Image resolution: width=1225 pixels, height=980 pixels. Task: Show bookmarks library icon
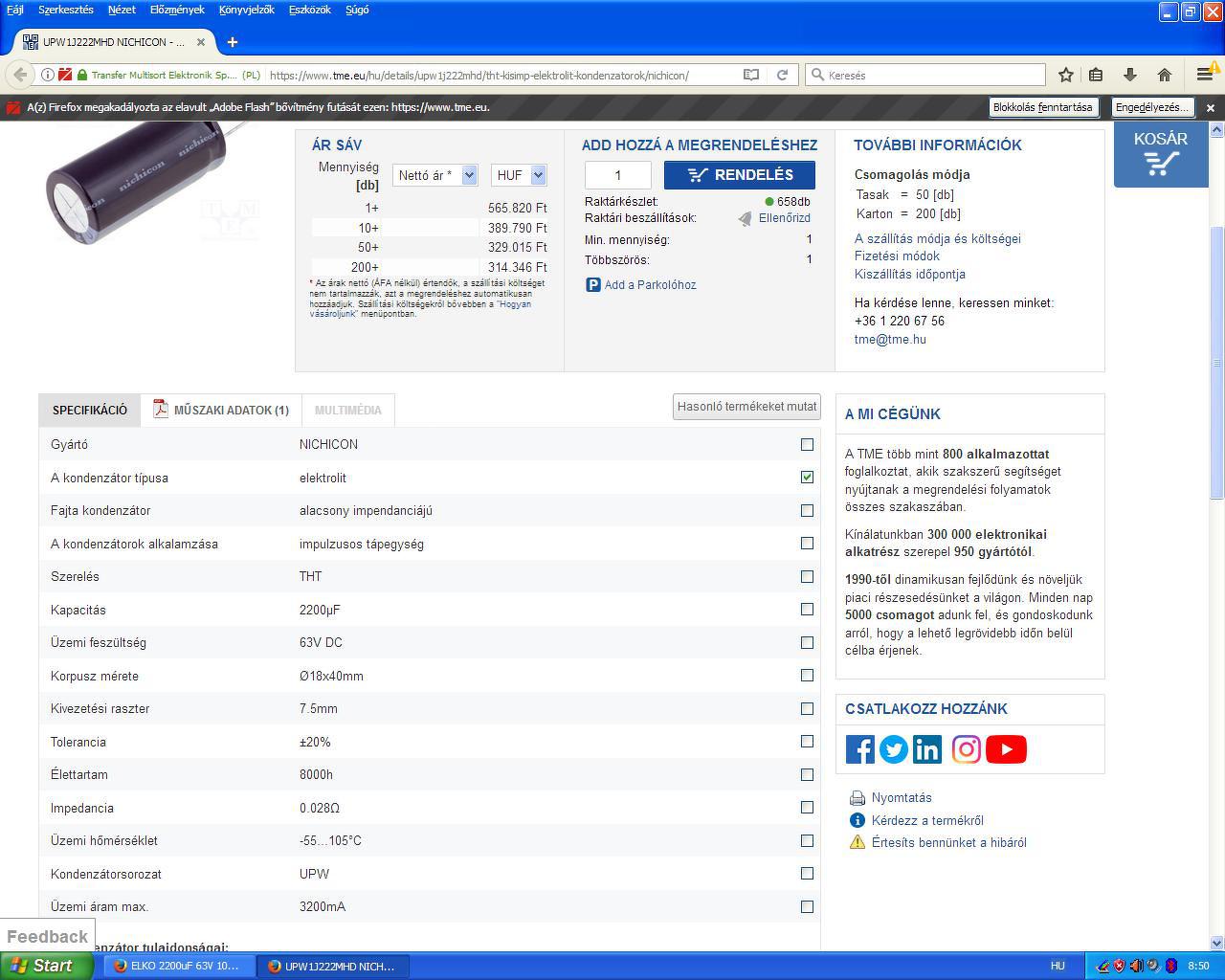click(x=1097, y=75)
